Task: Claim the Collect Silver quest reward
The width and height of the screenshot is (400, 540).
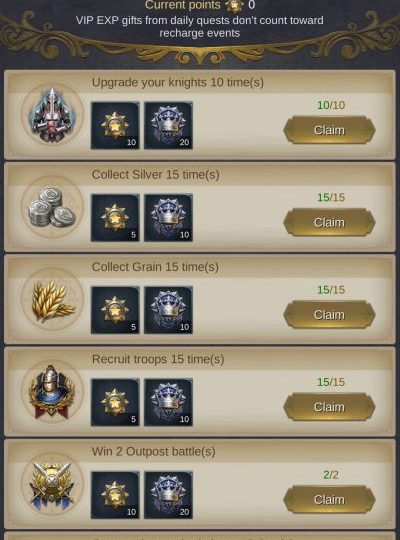Action: 329,222
